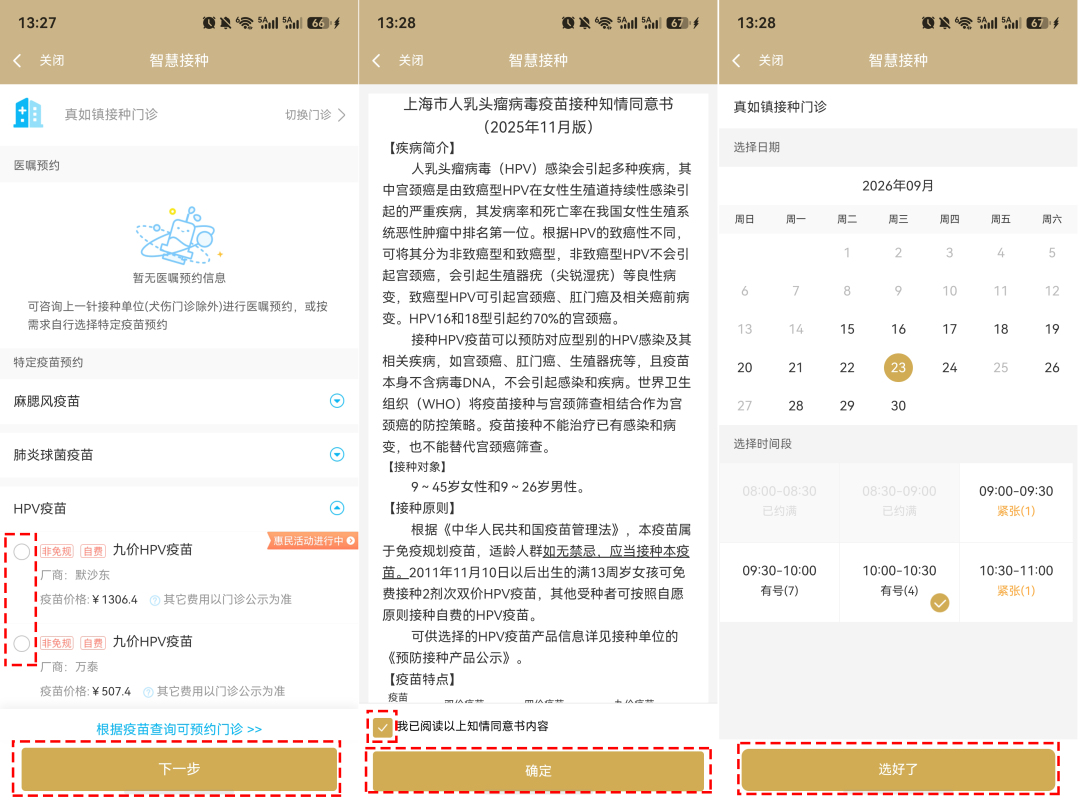Collapse the HPV疫苗 section
The height and width of the screenshot is (800, 1080).
tap(337, 508)
